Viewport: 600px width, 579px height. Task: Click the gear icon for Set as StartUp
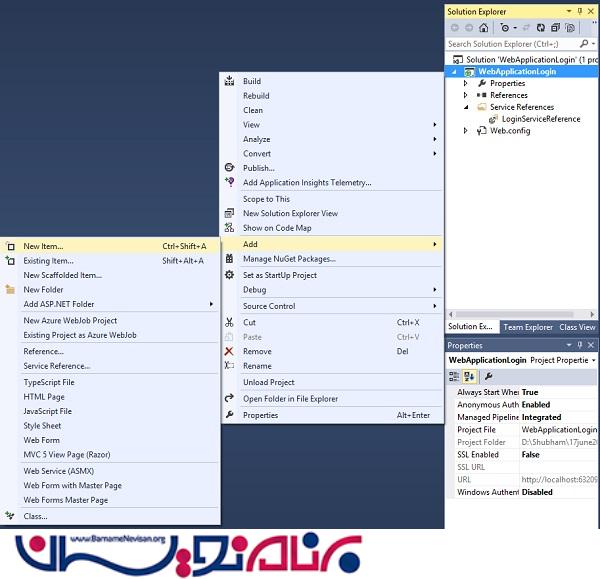point(229,275)
